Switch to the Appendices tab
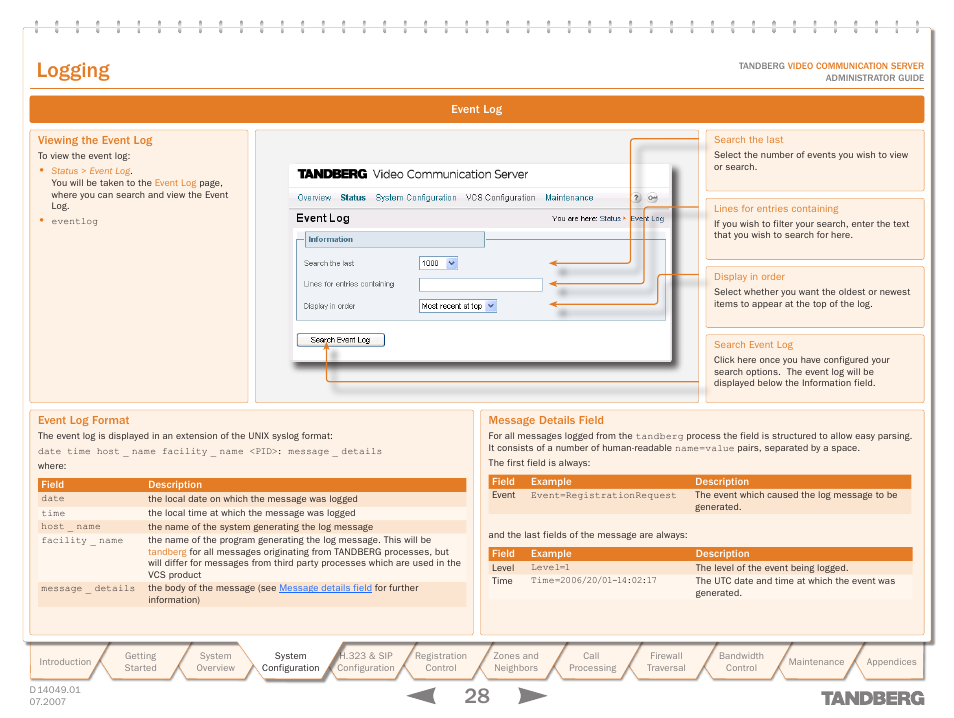 click(x=891, y=661)
